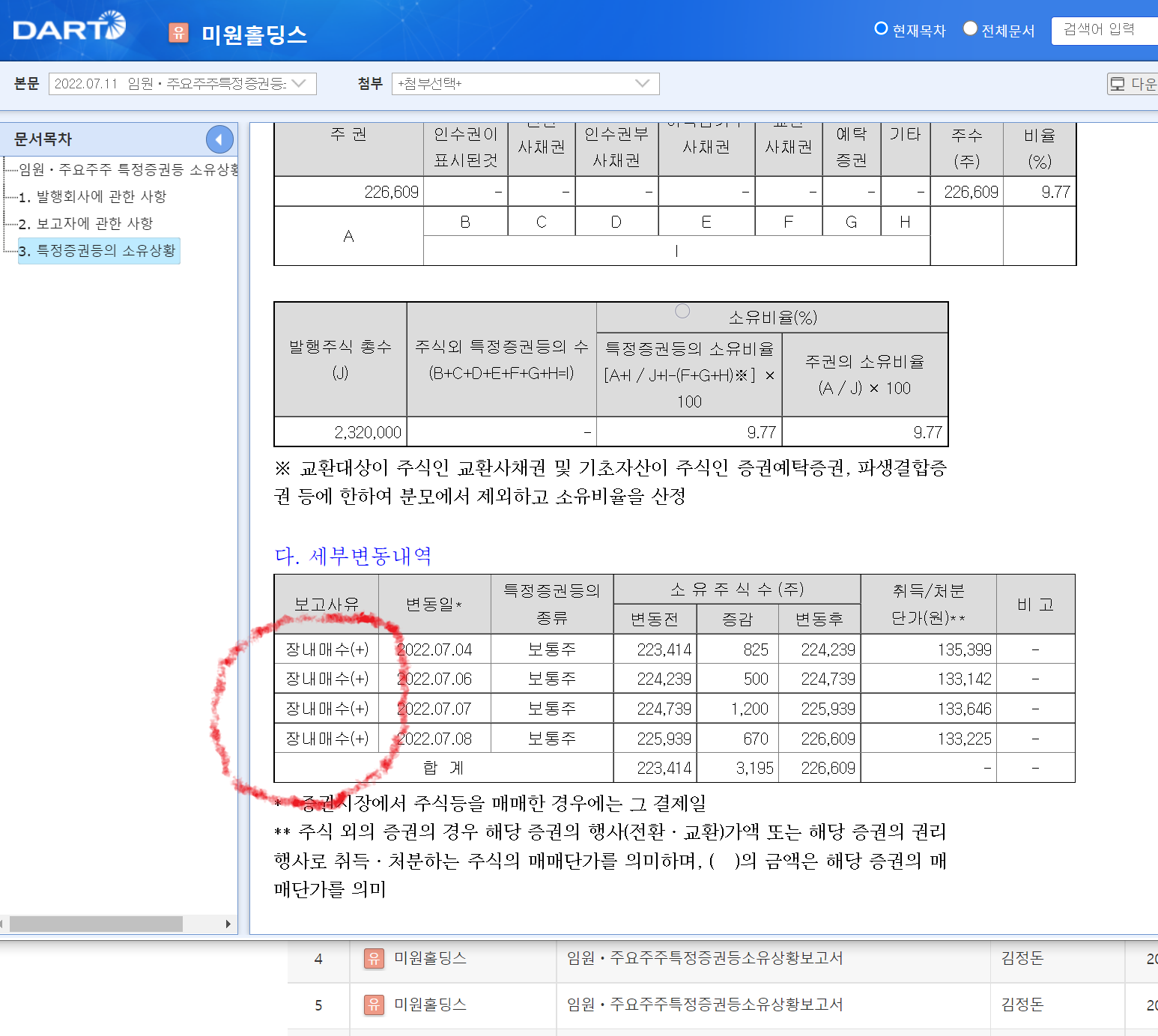
Task: Click the sidebar horizontal scrollbar thumb
Action: [x=96, y=924]
